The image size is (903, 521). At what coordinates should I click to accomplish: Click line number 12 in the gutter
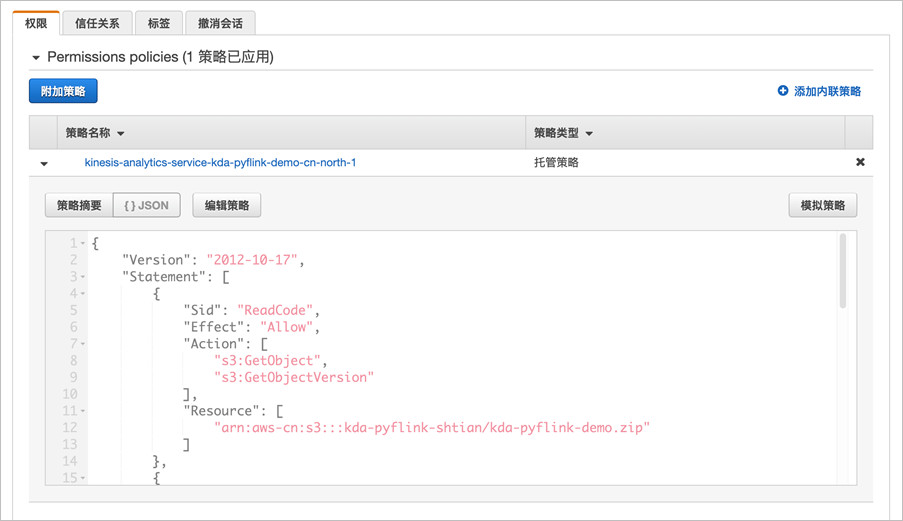point(70,428)
